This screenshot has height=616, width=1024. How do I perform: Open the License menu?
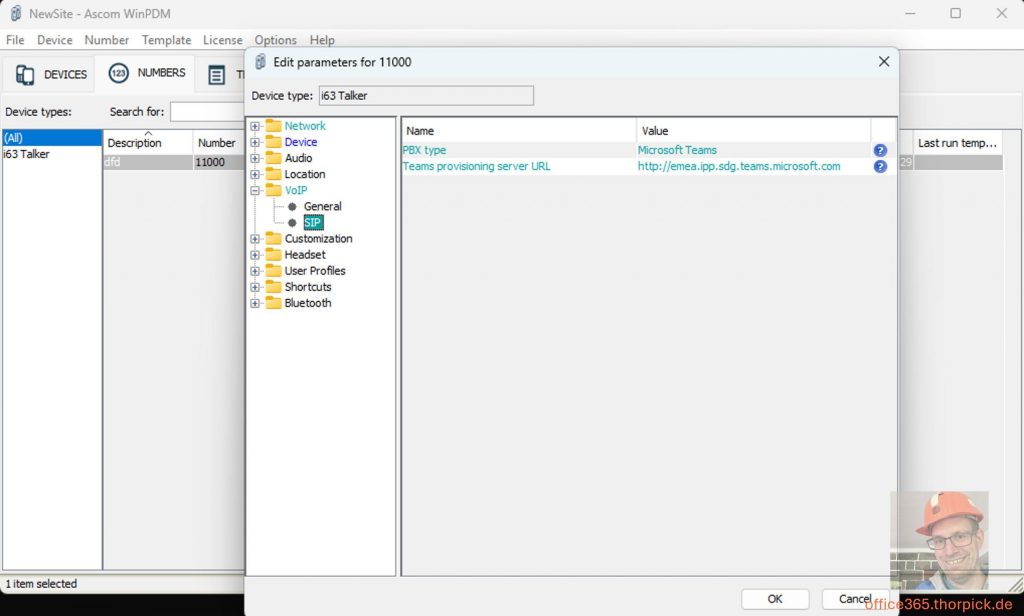pyautogui.click(x=222, y=40)
